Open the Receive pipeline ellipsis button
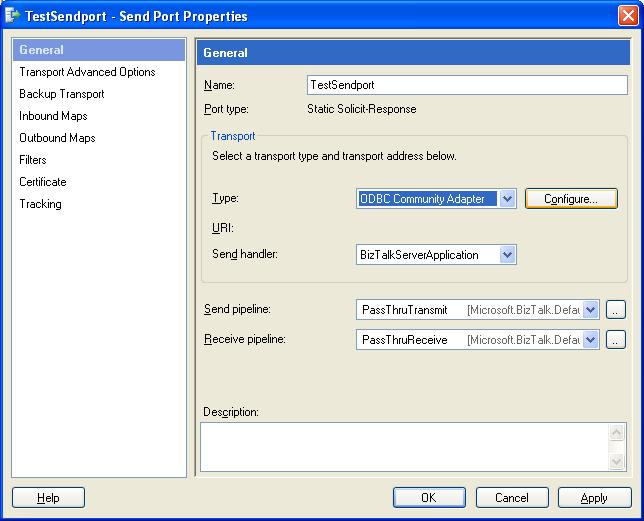This screenshot has height=521, width=644. [x=616, y=340]
